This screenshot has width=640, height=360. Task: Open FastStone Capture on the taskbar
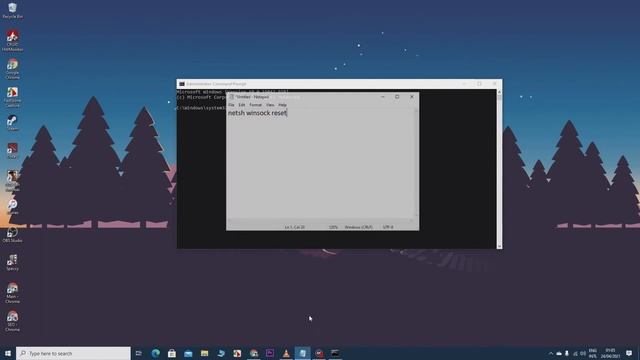pyautogui.click(x=237, y=353)
